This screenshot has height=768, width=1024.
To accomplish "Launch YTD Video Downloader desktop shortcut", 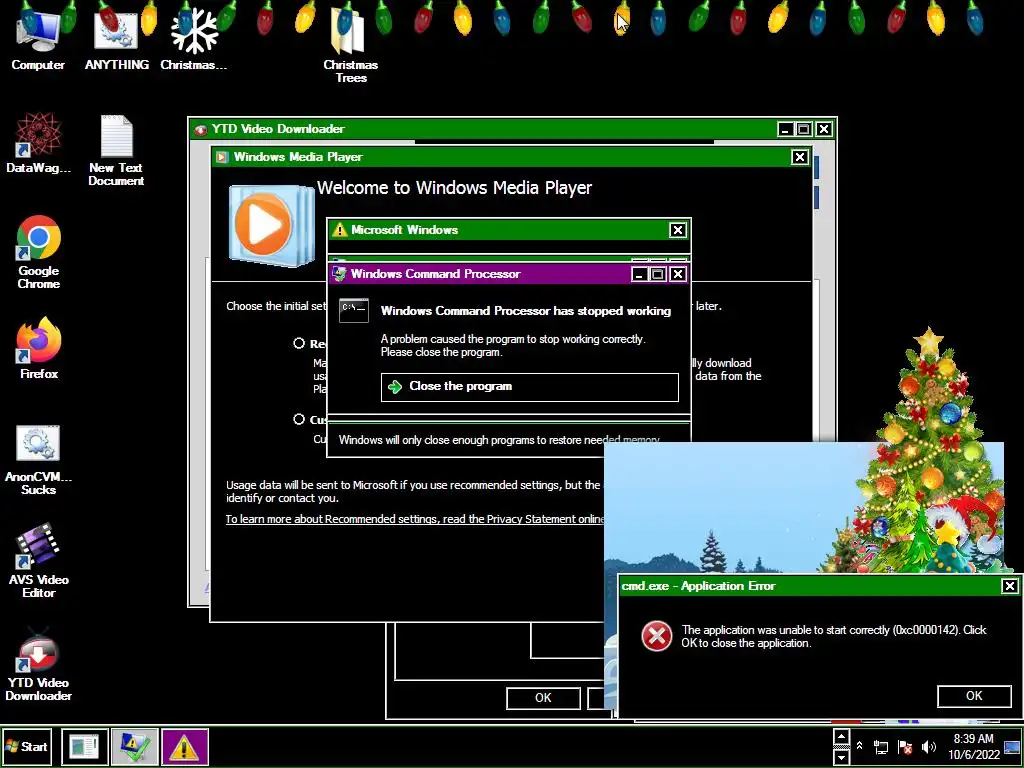I will 39,664.
